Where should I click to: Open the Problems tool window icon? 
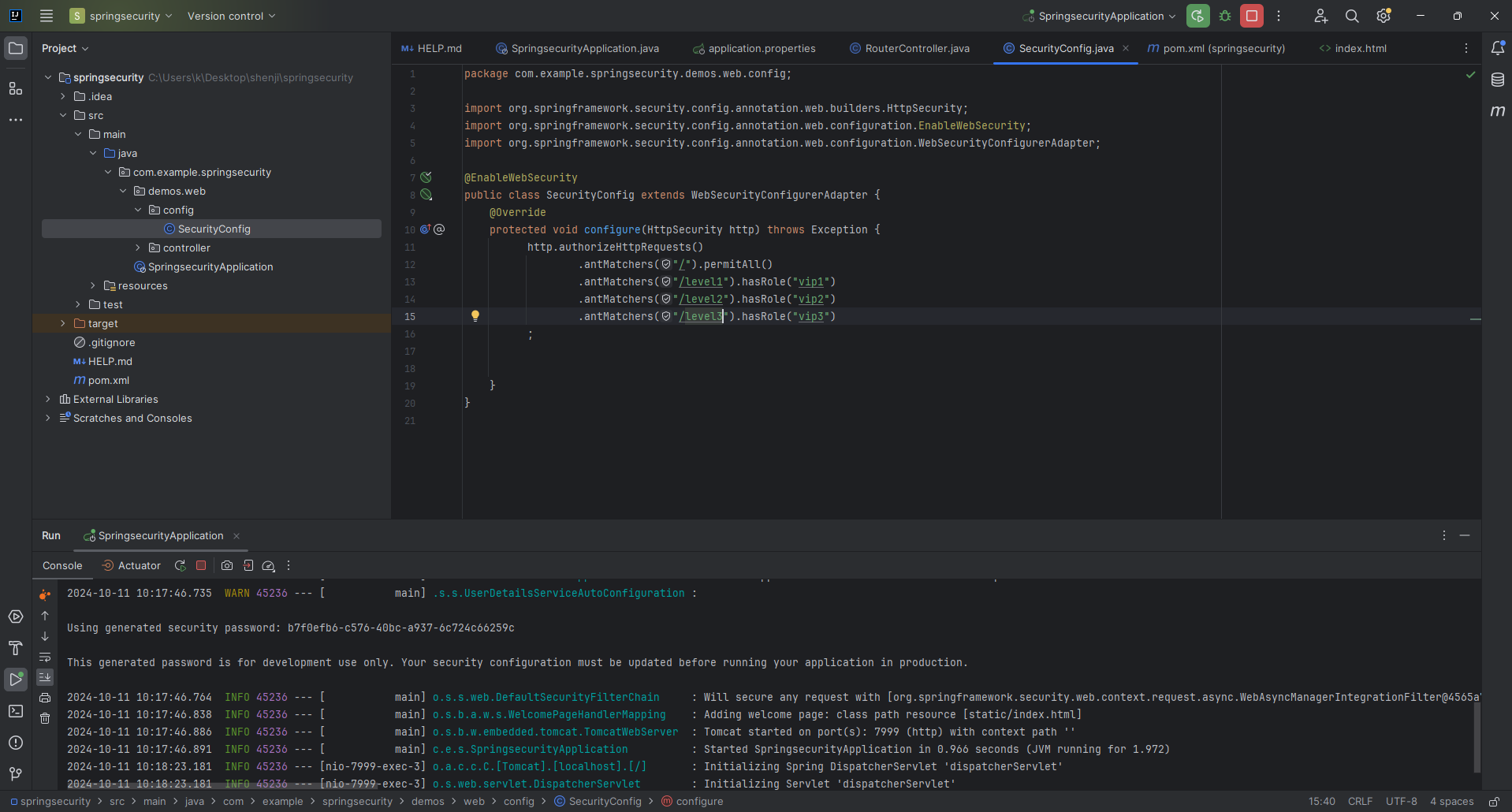(16, 743)
